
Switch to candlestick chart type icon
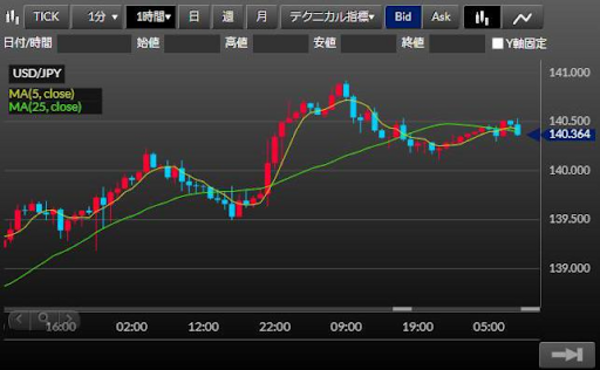pyautogui.click(x=482, y=17)
